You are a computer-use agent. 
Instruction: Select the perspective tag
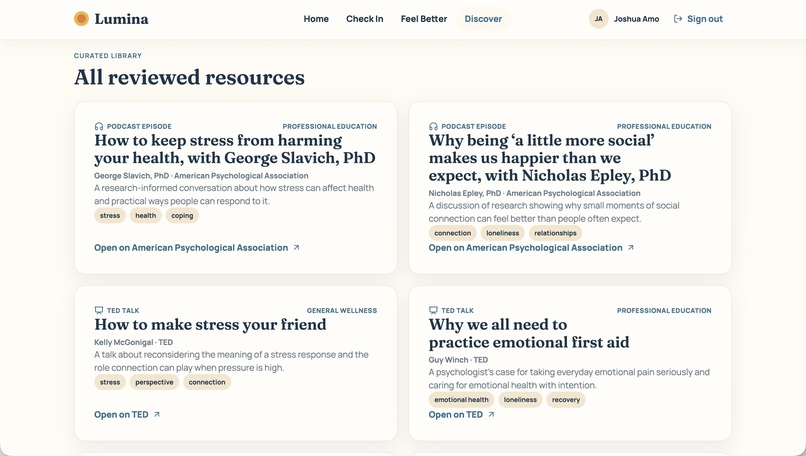pos(154,382)
